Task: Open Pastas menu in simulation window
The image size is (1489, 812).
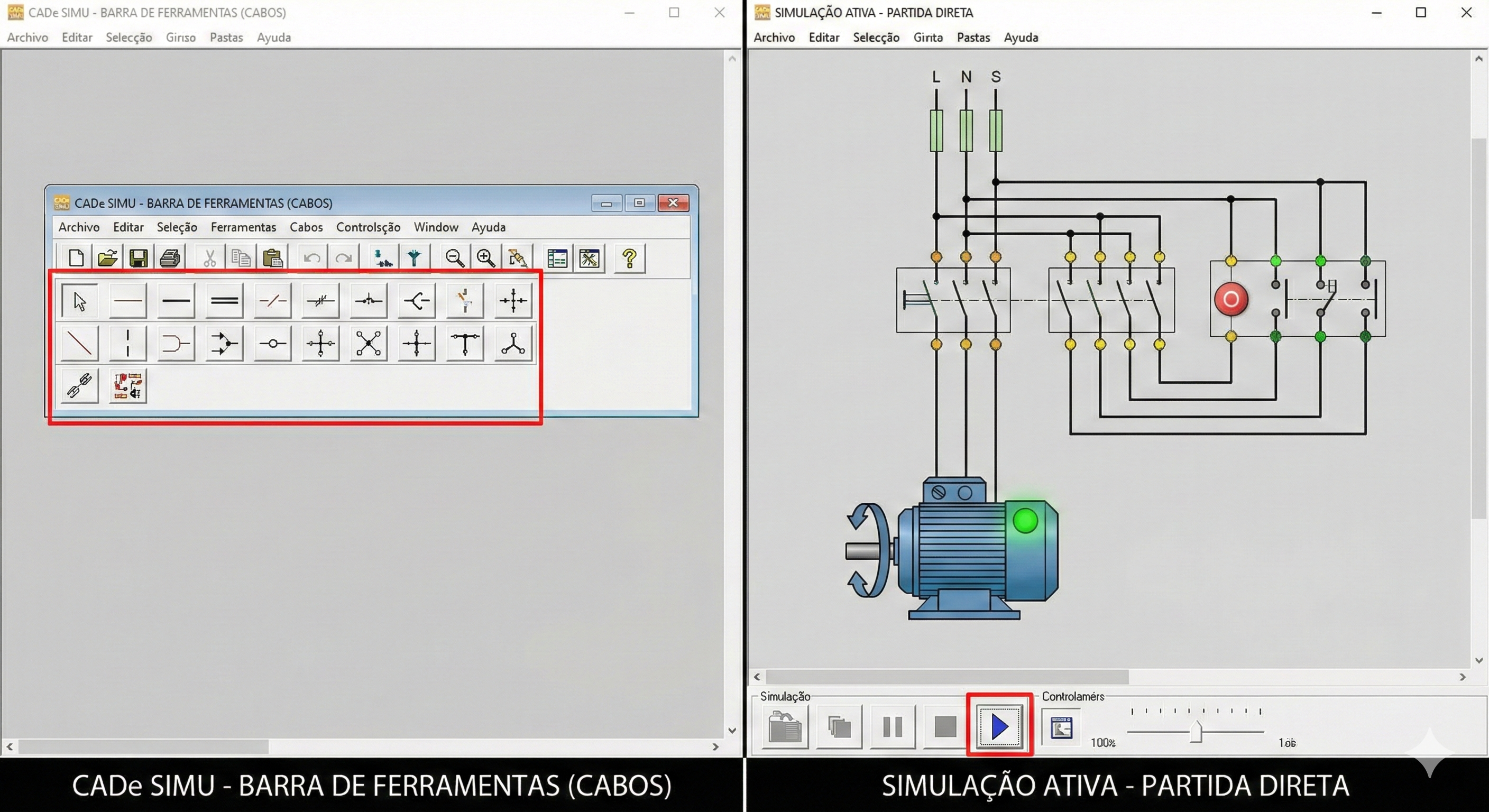Action: pyautogui.click(x=973, y=38)
